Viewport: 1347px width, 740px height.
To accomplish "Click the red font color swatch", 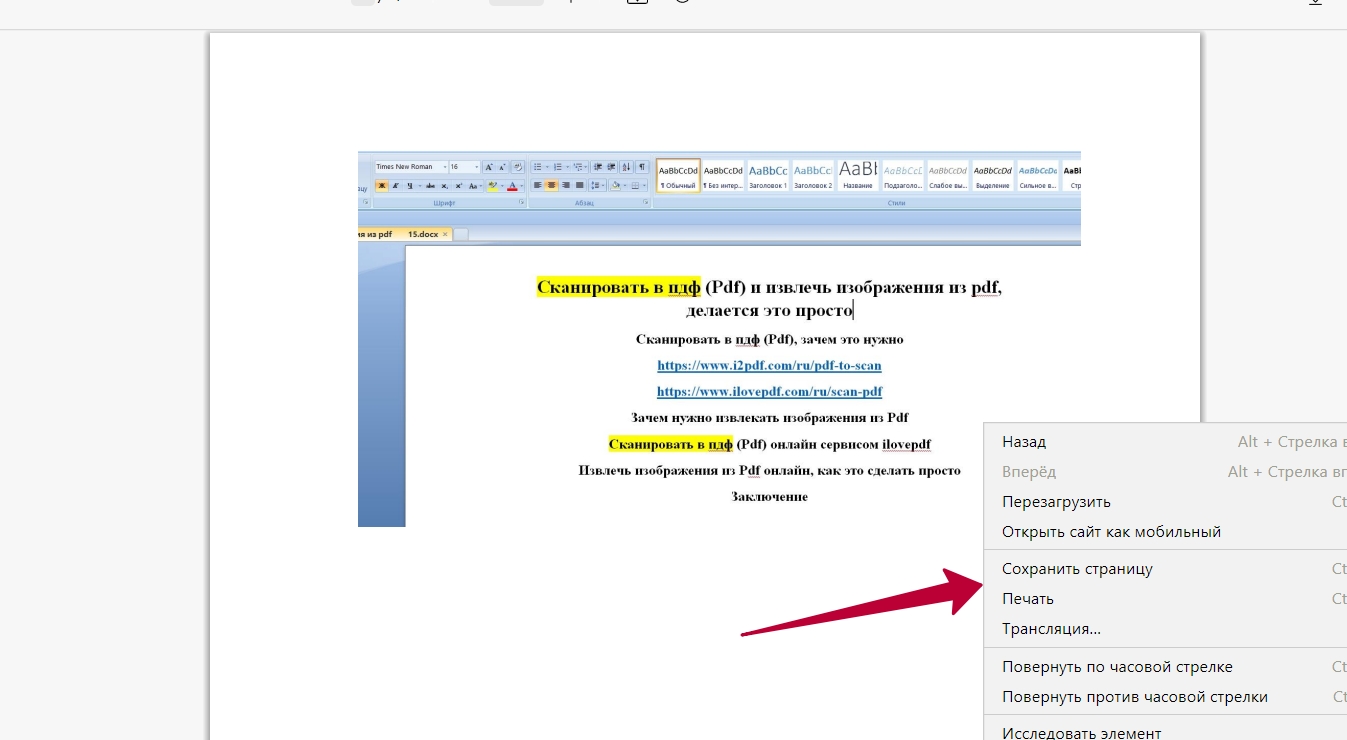I will point(512,186).
